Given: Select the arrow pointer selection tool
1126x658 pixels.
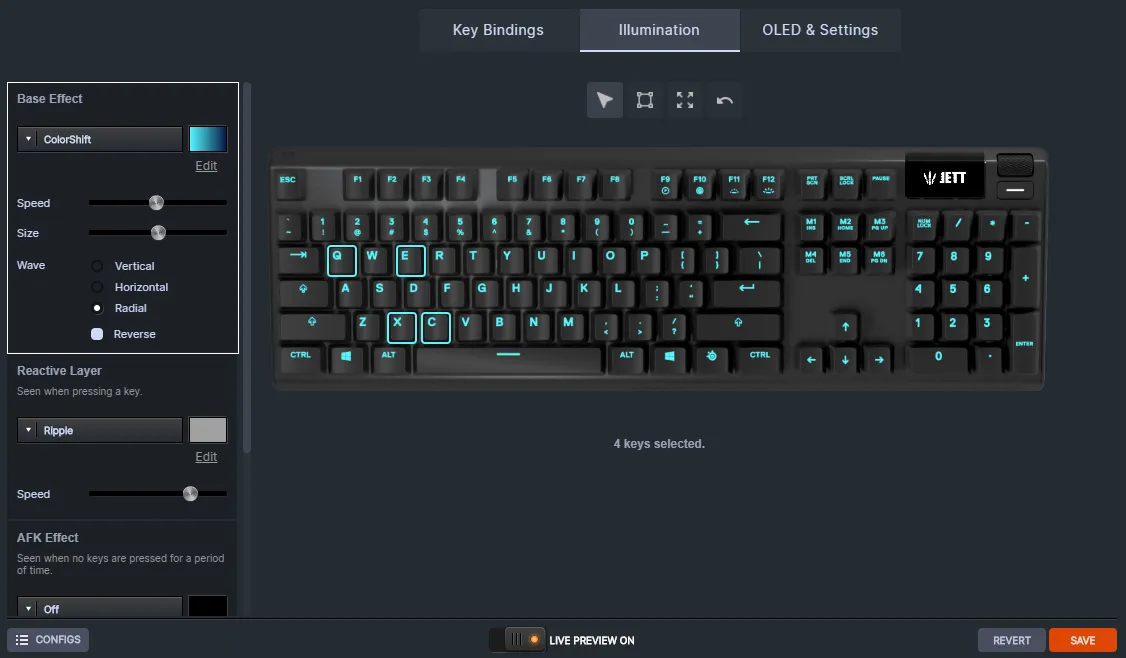Looking at the screenshot, I should (605, 101).
